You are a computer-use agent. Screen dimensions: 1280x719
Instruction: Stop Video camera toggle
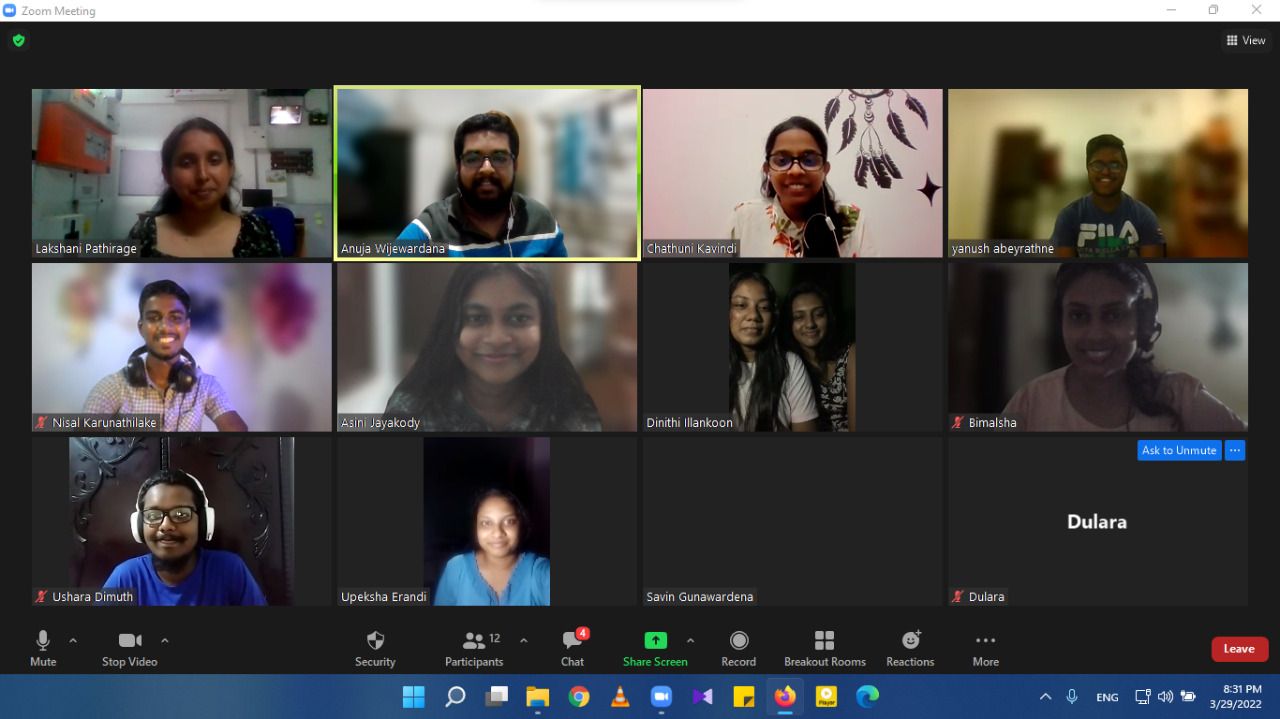129,648
